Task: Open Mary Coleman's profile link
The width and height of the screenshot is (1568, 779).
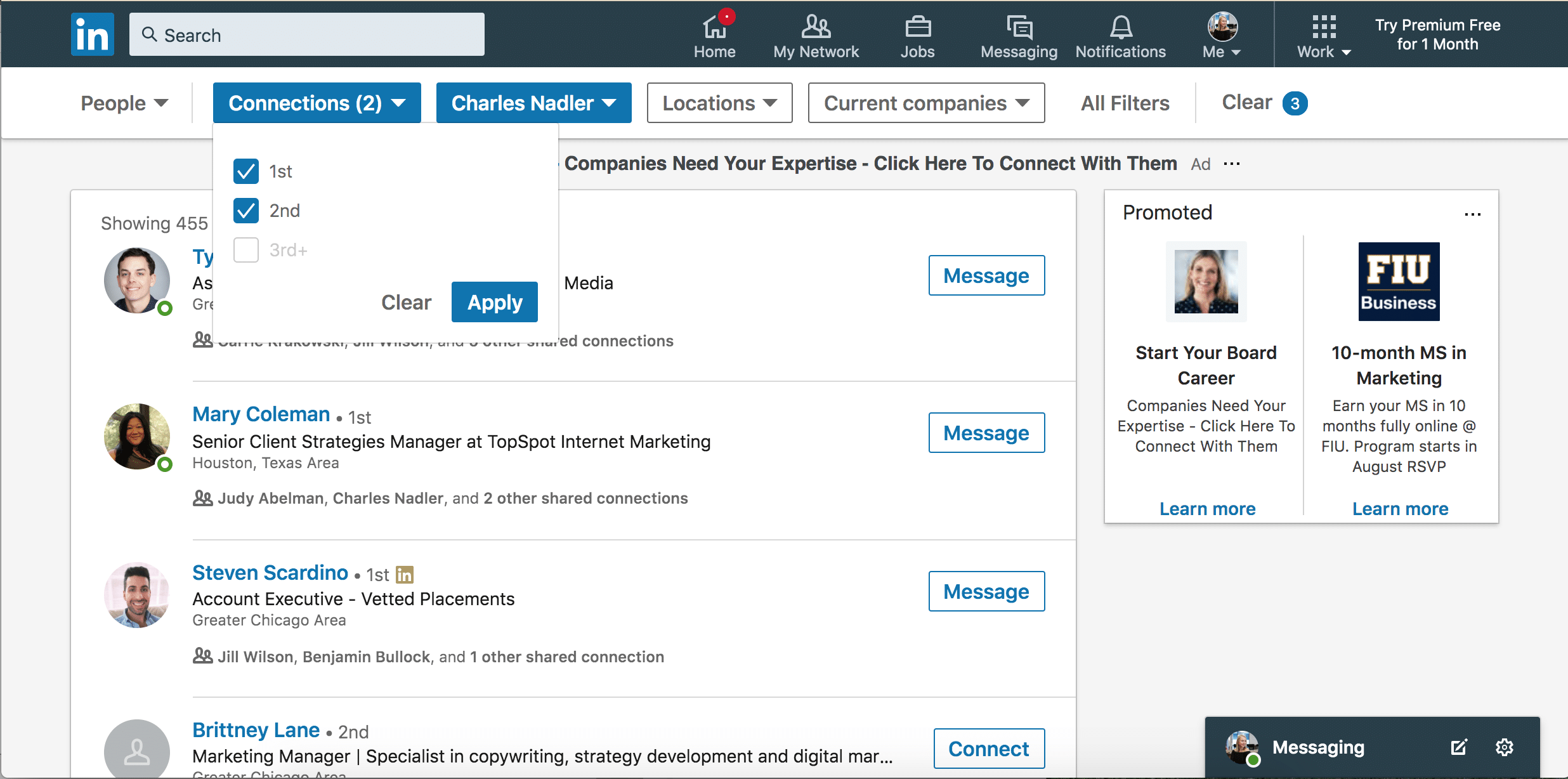Action: click(261, 414)
